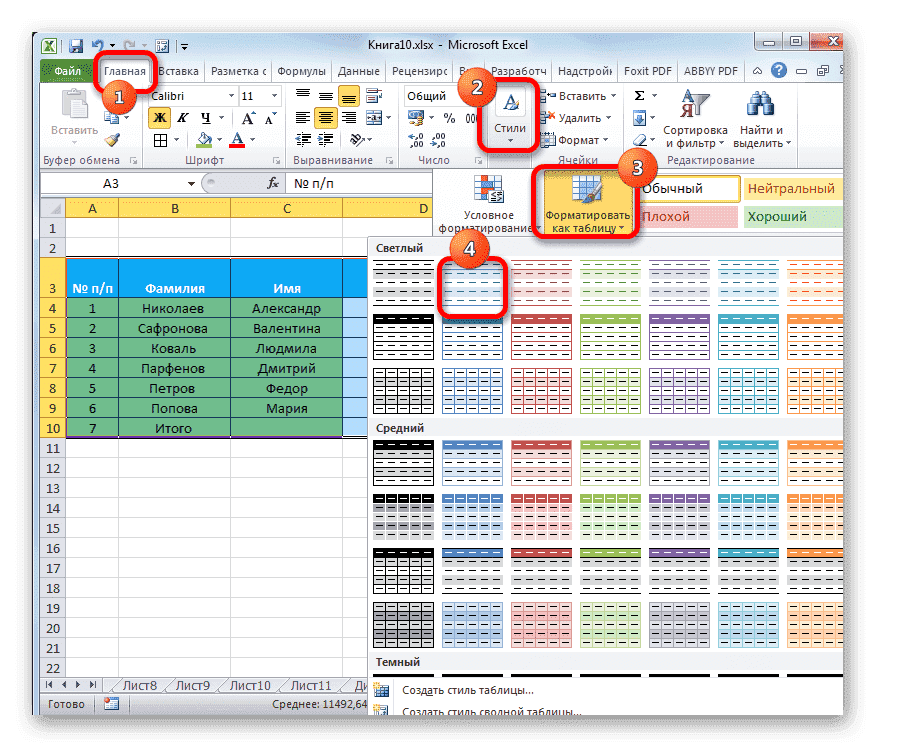Image resolution: width=897 pixels, height=747 pixels.
Task: Switch to the Вставка ribbon tab
Action: [177, 71]
